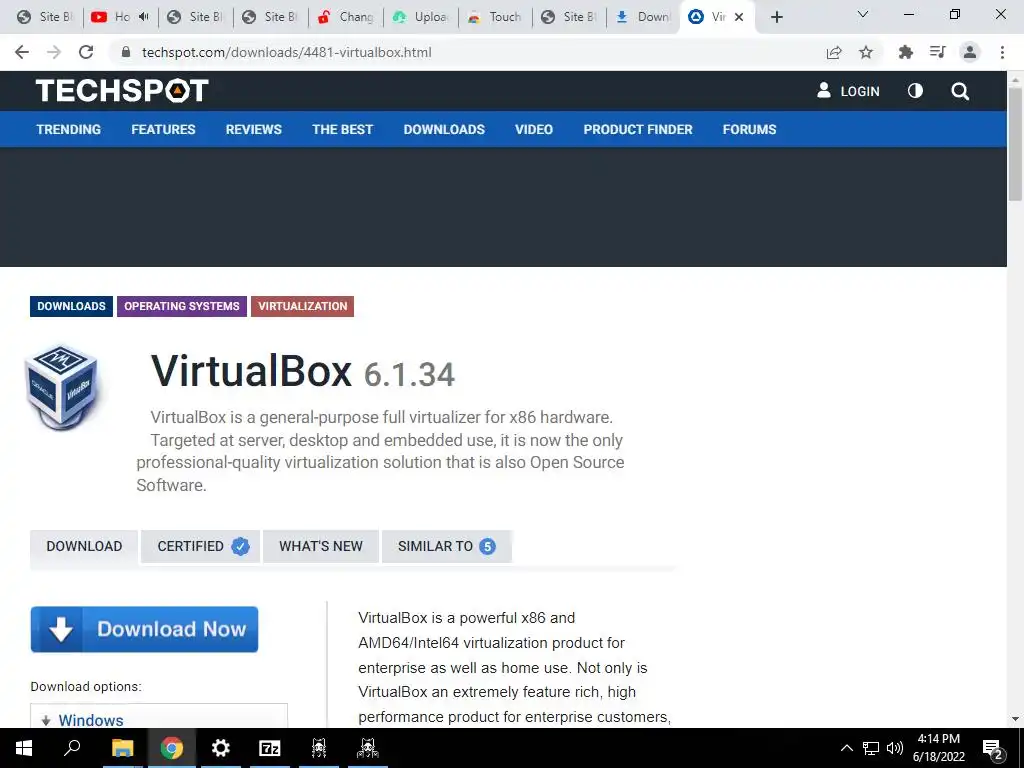Click the page vertical scrollbar thumb
Viewport: 1024px width, 768px height.
[1015, 144]
